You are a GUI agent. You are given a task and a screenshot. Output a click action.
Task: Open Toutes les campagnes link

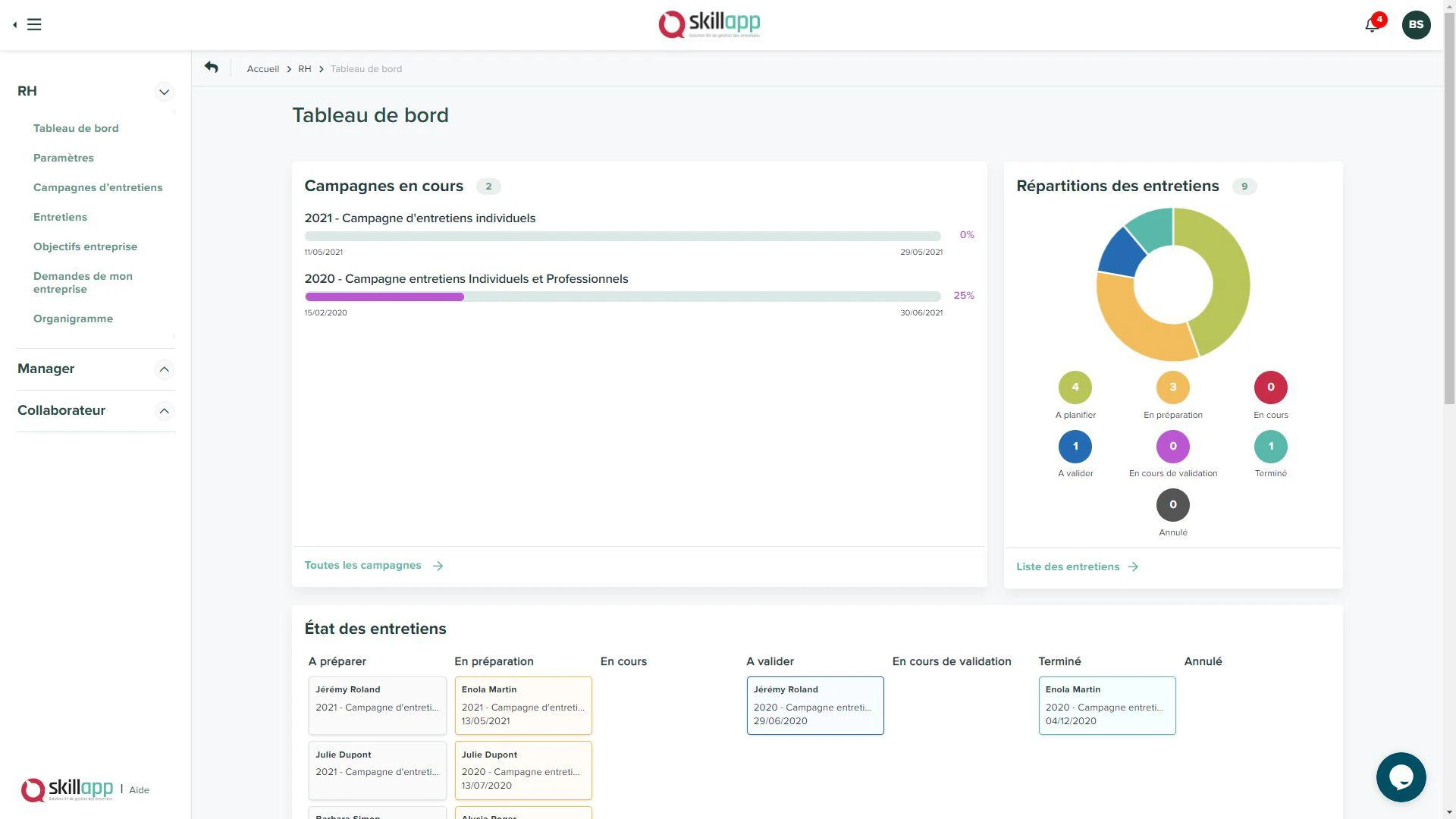tap(362, 566)
